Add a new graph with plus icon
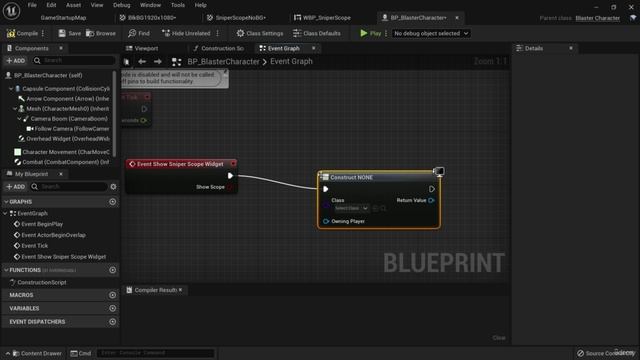 [x=113, y=202]
